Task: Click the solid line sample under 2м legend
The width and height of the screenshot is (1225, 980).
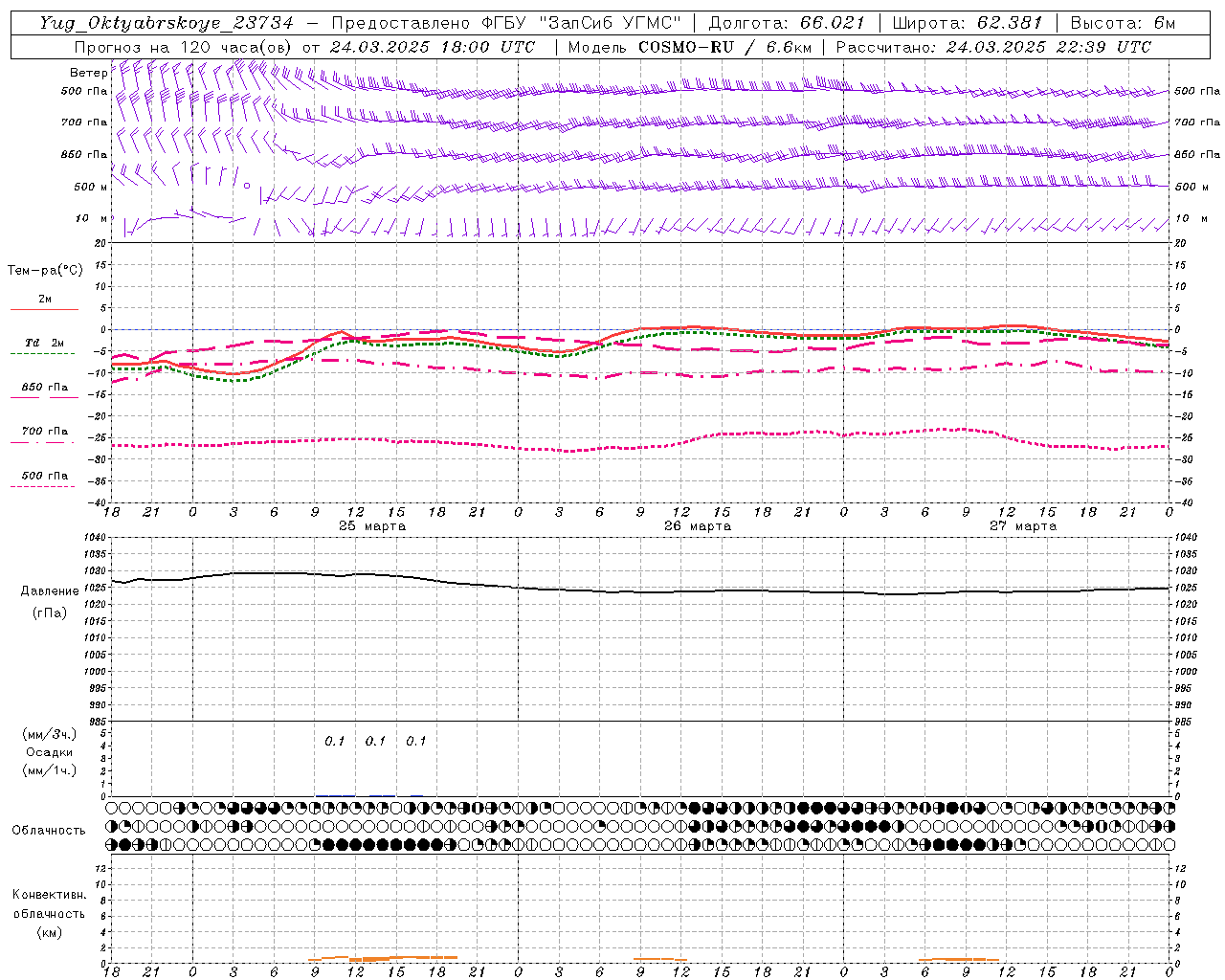Action: click(44, 309)
